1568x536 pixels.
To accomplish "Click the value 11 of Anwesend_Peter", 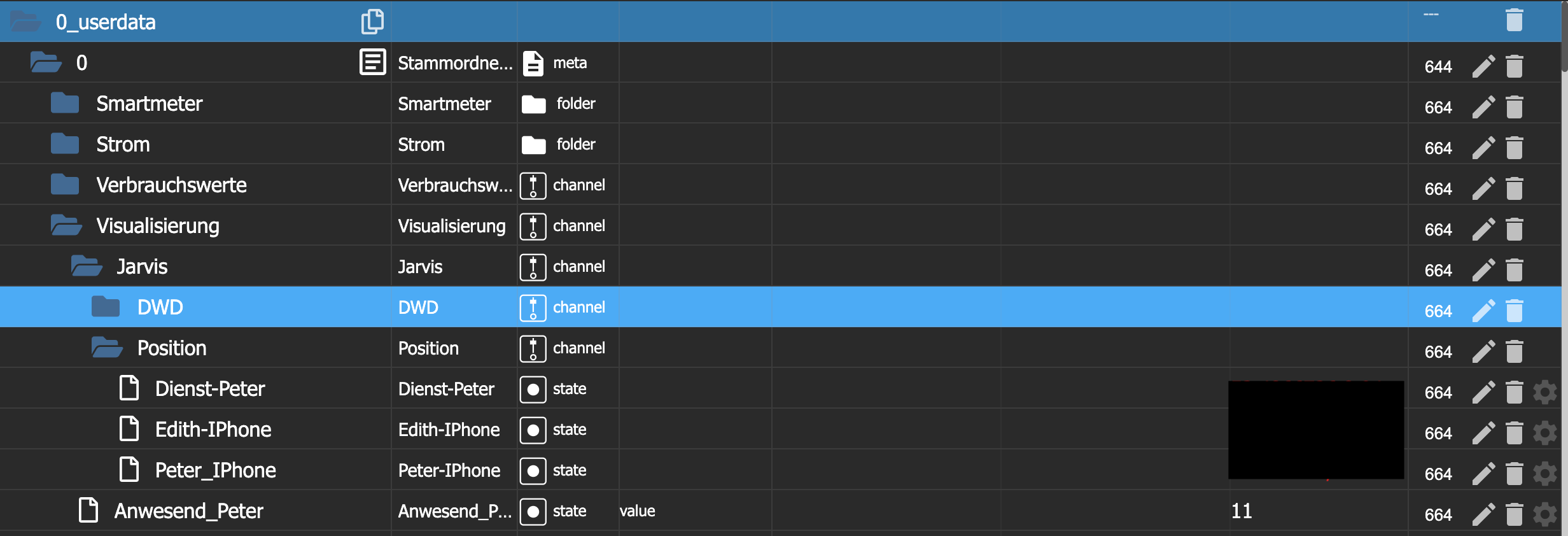I will coord(1242,511).
